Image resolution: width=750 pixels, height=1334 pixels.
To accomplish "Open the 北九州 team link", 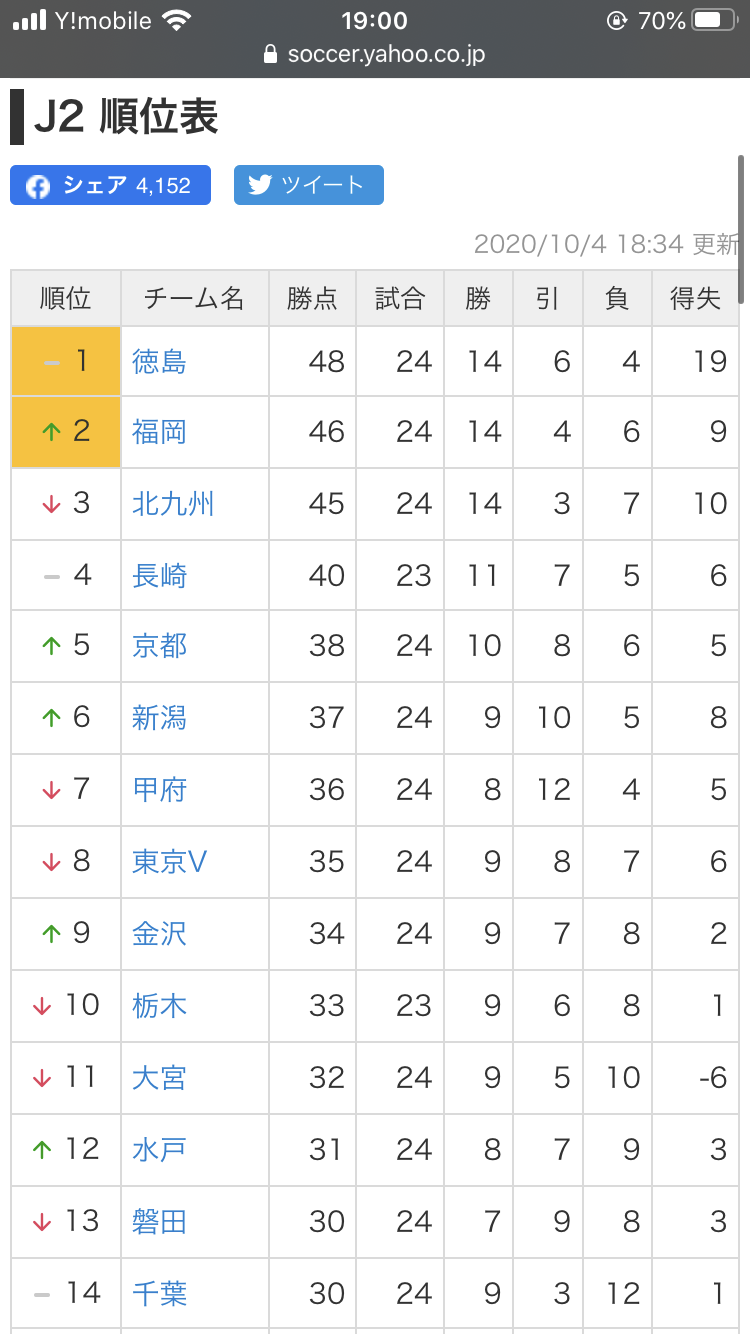I will pos(173,504).
